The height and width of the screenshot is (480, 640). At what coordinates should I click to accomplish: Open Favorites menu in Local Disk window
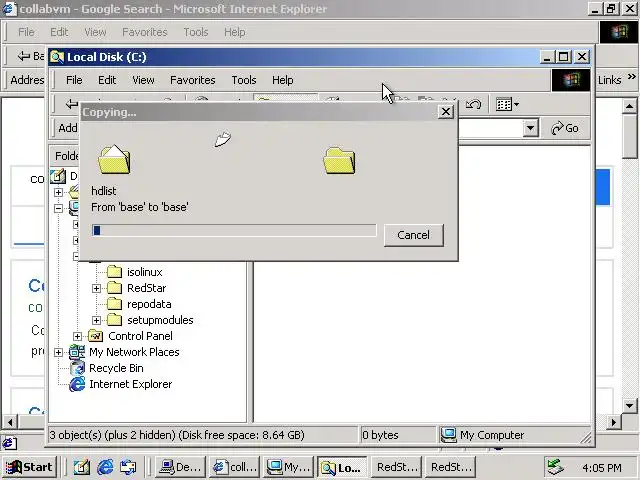pyautogui.click(x=193, y=80)
